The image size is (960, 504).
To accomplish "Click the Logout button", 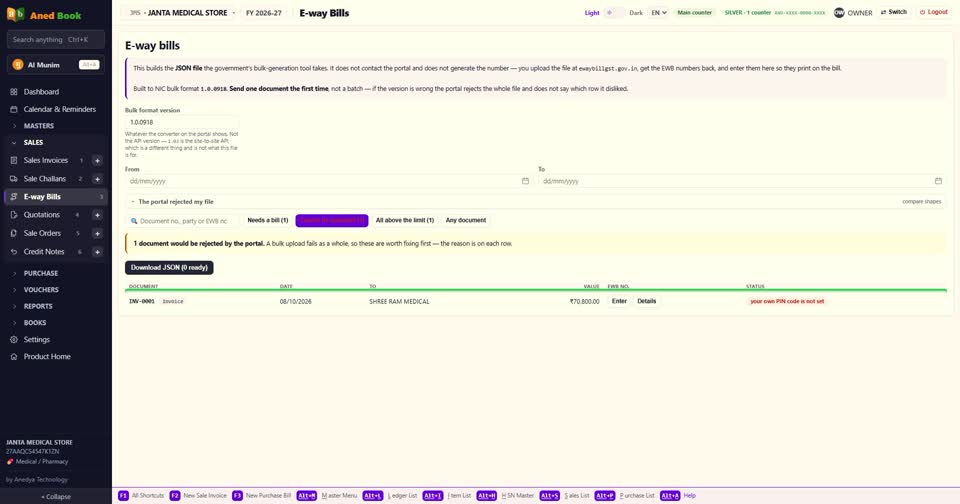I will (934, 12).
